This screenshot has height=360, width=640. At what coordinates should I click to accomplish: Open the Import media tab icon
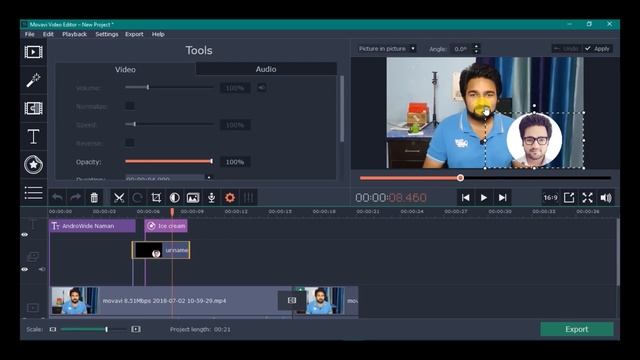tap(33, 52)
